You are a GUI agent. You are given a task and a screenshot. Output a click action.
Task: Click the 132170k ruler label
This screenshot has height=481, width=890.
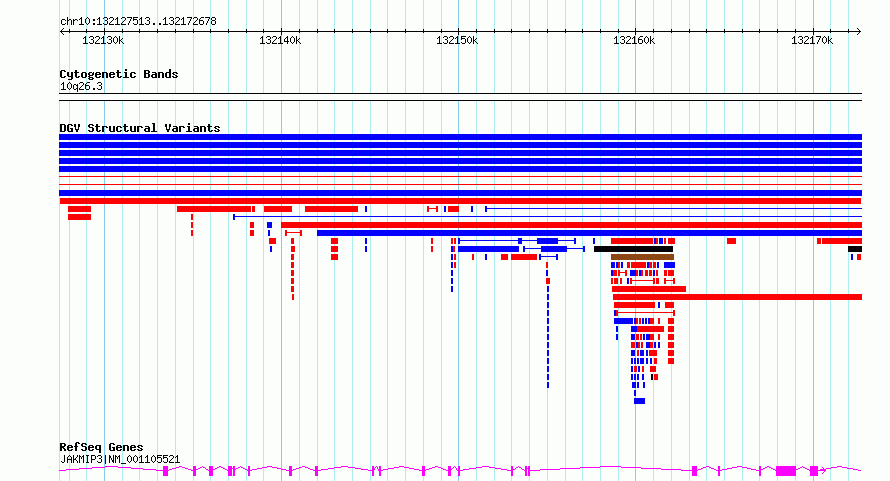(x=812, y=40)
